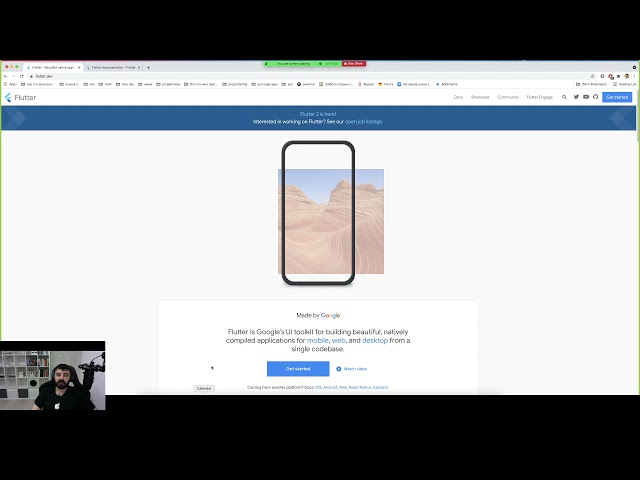Open Flutter's Twitter icon link
640x480 pixels.
click(x=576, y=97)
